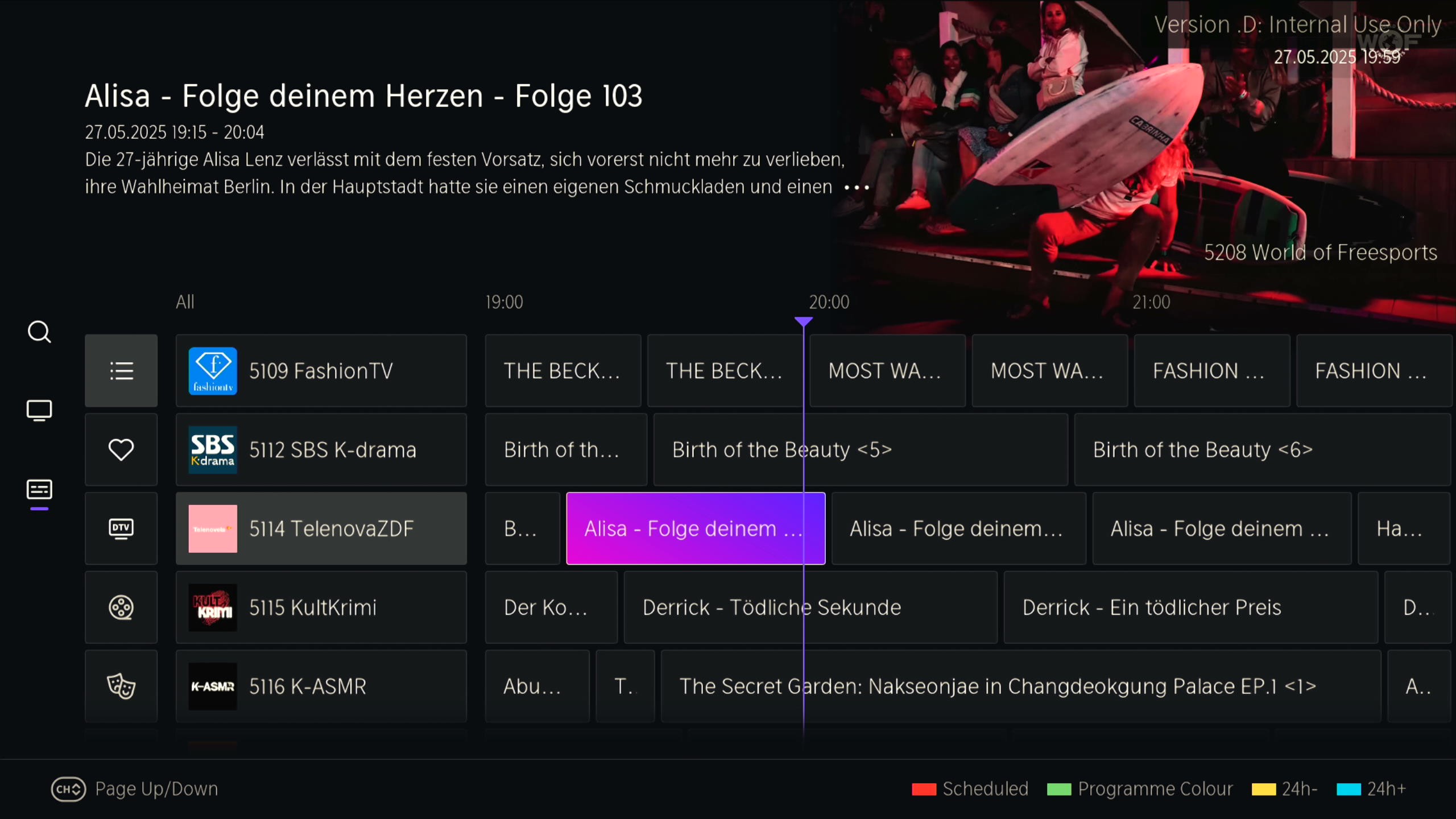Open Birth of the Beauty <6> programme

pos(1261,450)
